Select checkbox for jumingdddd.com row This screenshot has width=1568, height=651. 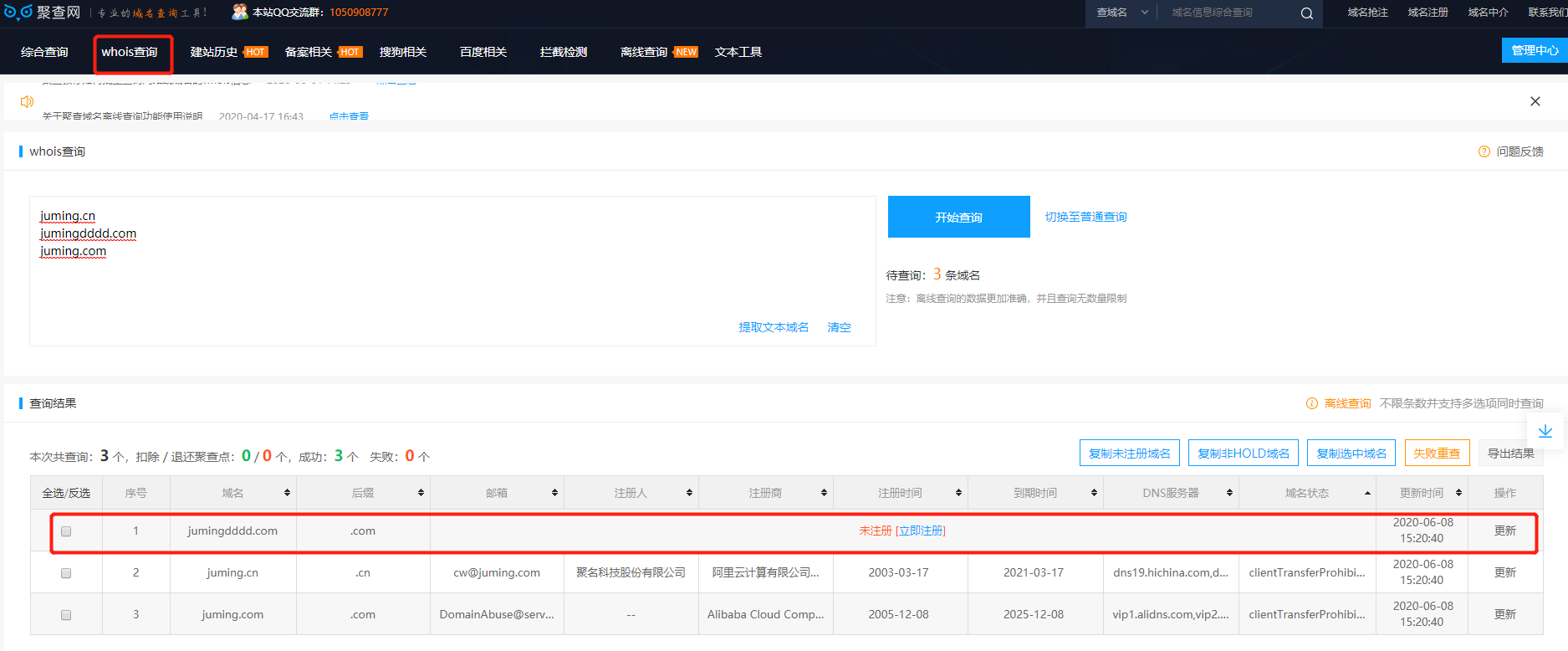[x=66, y=531]
